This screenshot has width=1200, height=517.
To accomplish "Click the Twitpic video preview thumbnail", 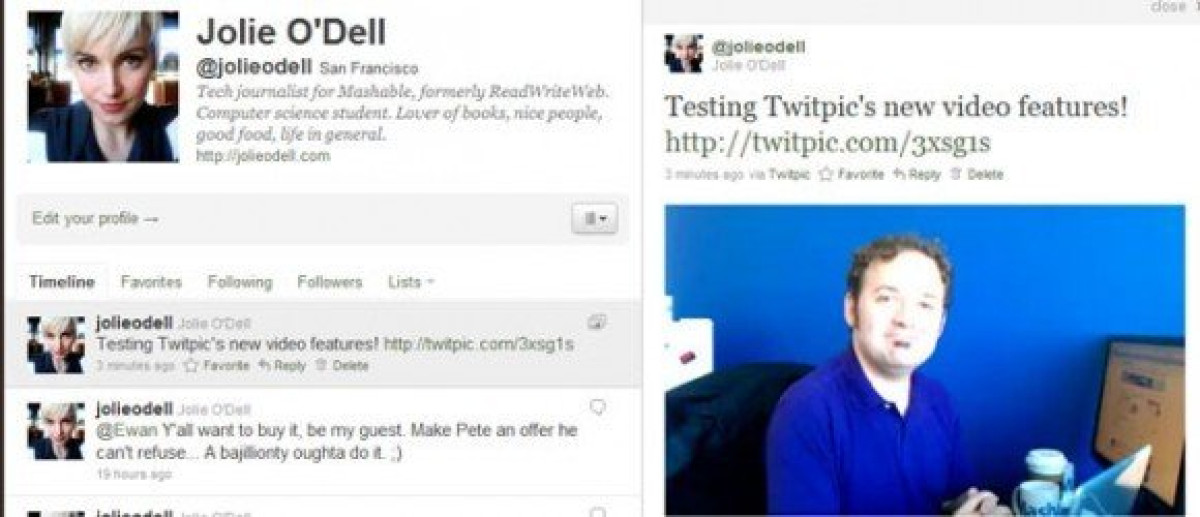I will point(931,360).
